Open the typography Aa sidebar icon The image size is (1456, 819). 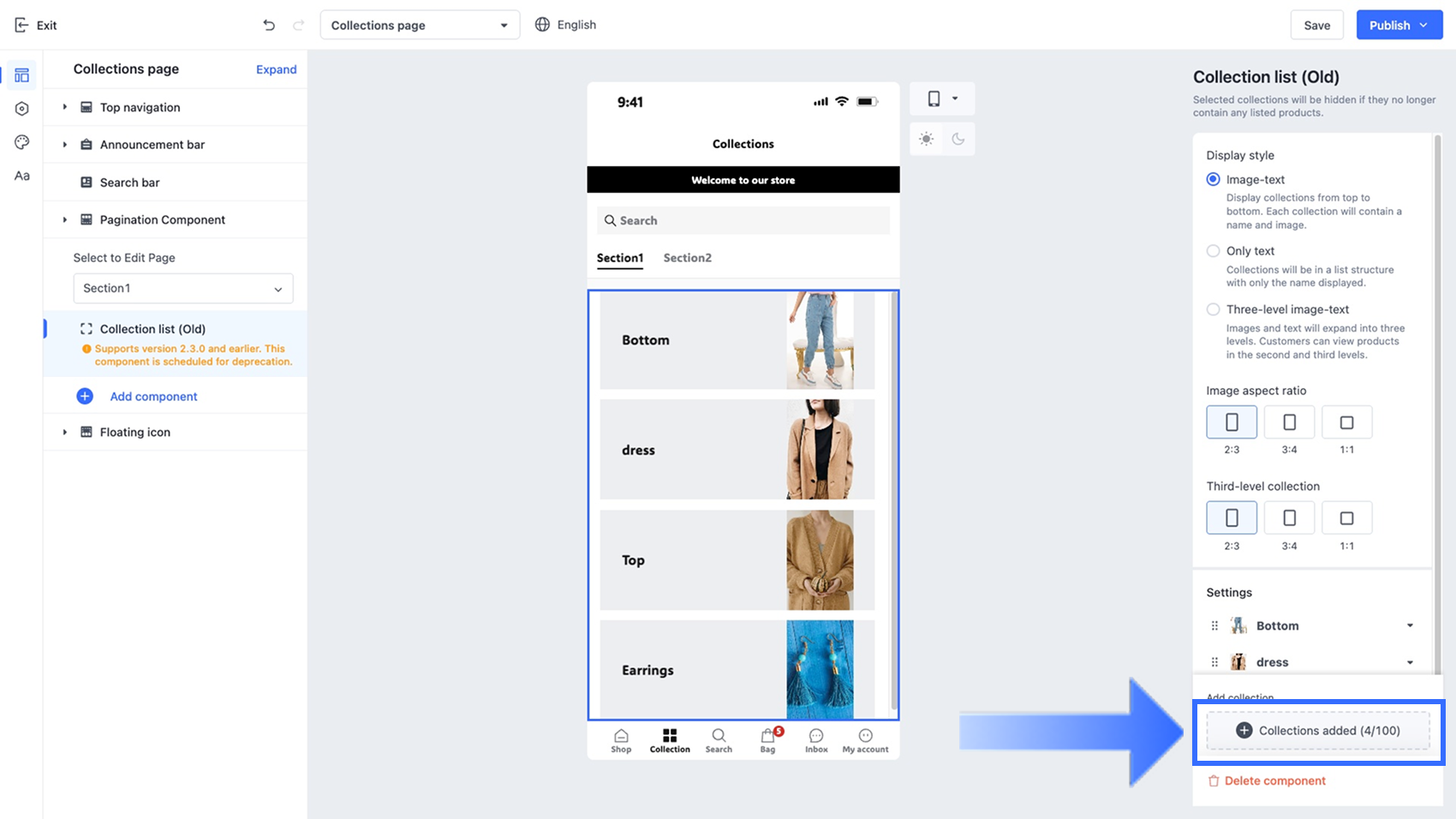pyautogui.click(x=22, y=176)
